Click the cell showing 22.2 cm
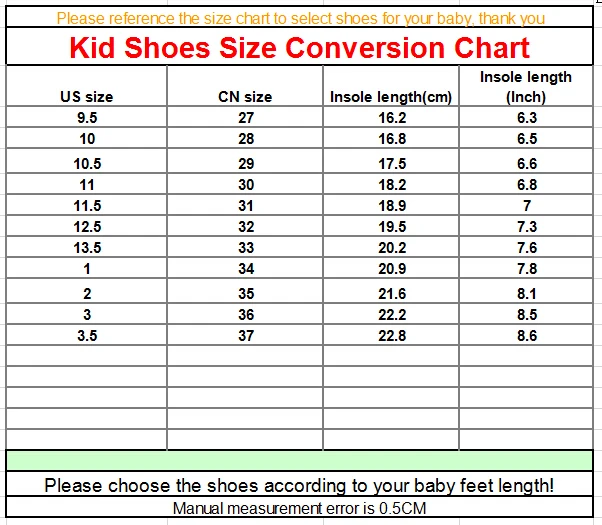Image resolution: width=602 pixels, height=525 pixels. [x=391, y=314]
